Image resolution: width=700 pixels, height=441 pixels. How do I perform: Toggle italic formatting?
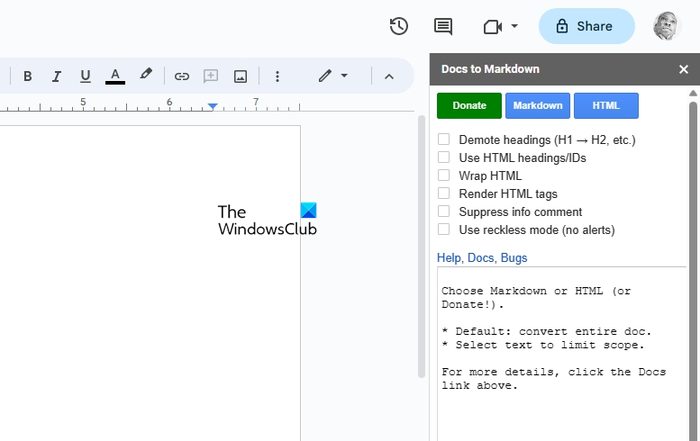(x=56, y=76)
